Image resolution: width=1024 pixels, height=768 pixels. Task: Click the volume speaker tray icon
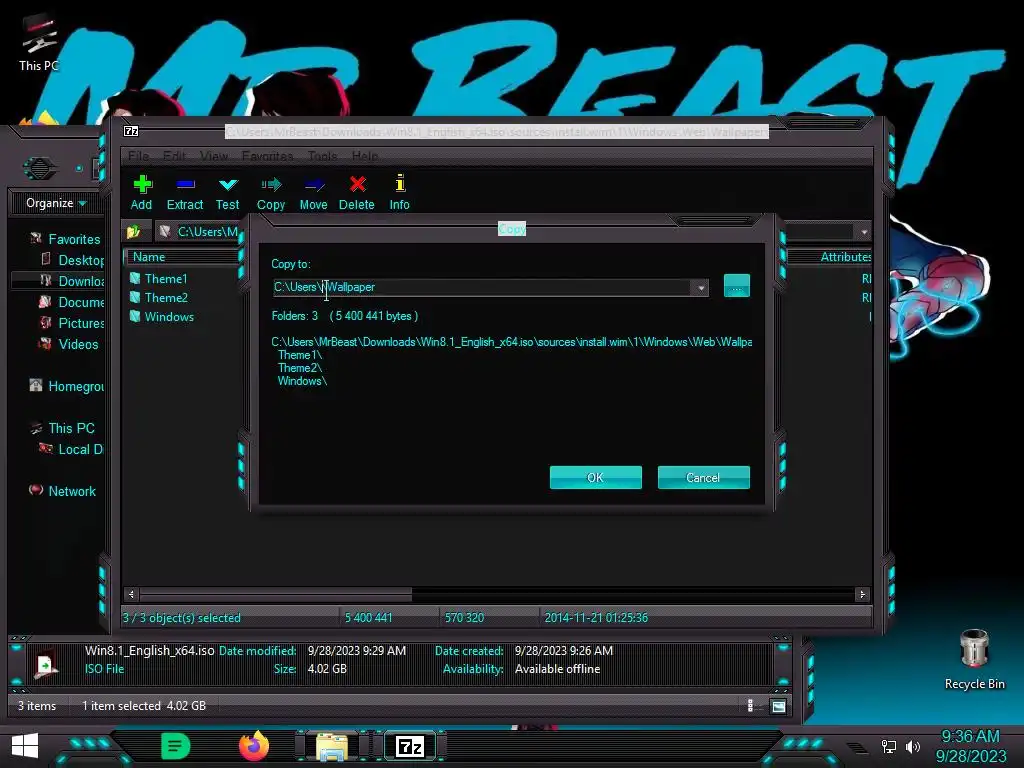913,746
